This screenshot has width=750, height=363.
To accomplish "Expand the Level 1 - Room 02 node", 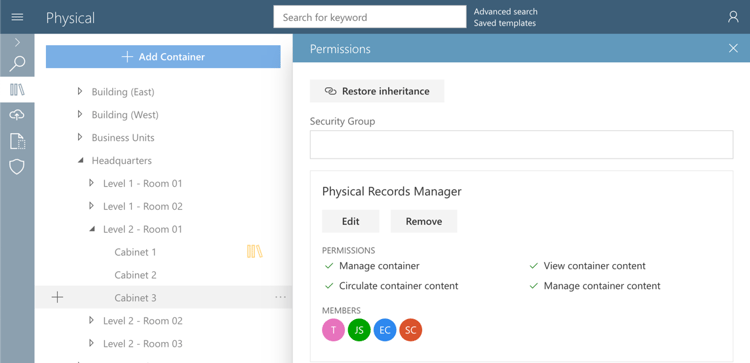I will 91,206.
